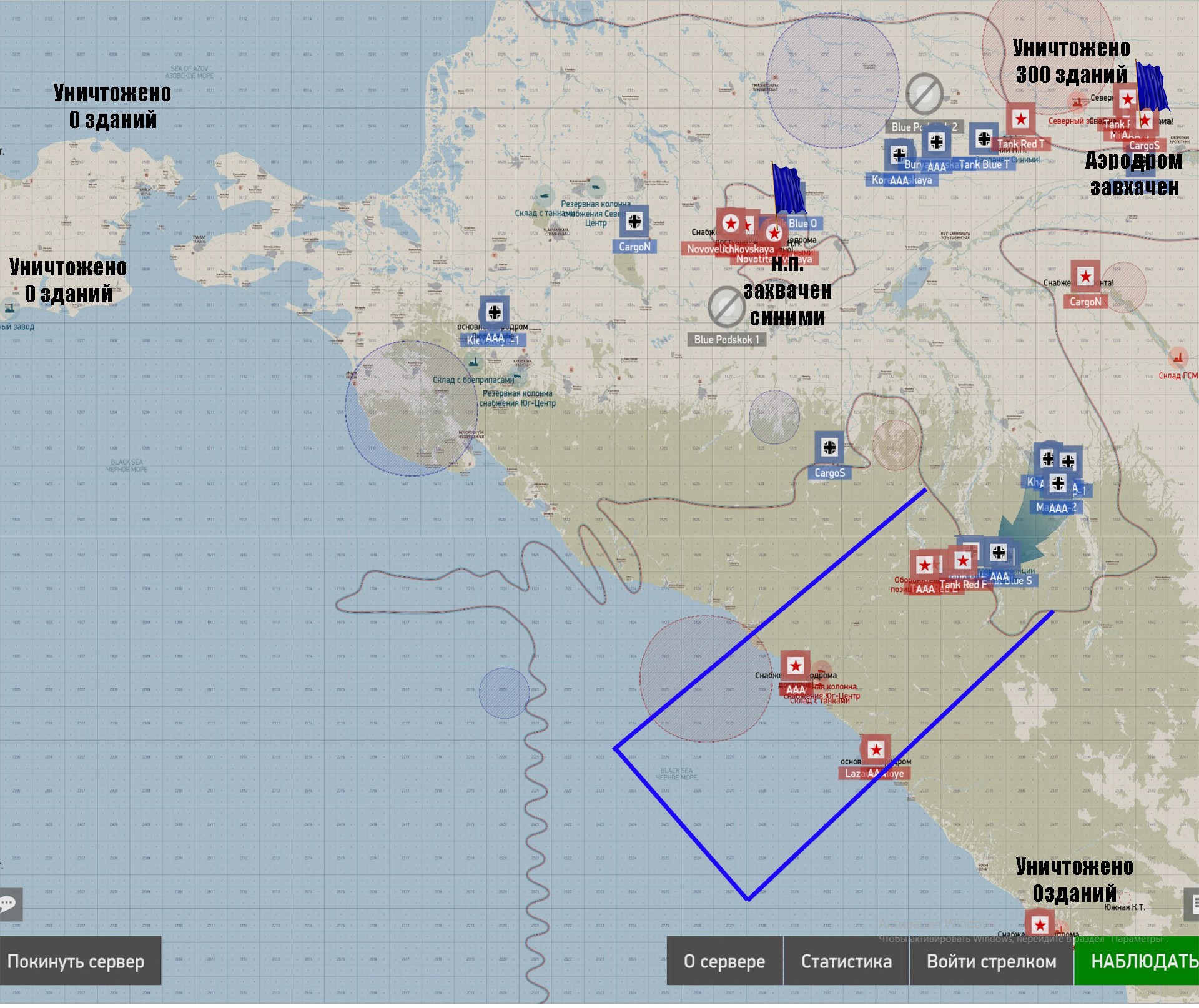1199x1008 pixels.
Task: Click the red star airfield near Южная К.Т.
Action: [x=1039, y=926]
